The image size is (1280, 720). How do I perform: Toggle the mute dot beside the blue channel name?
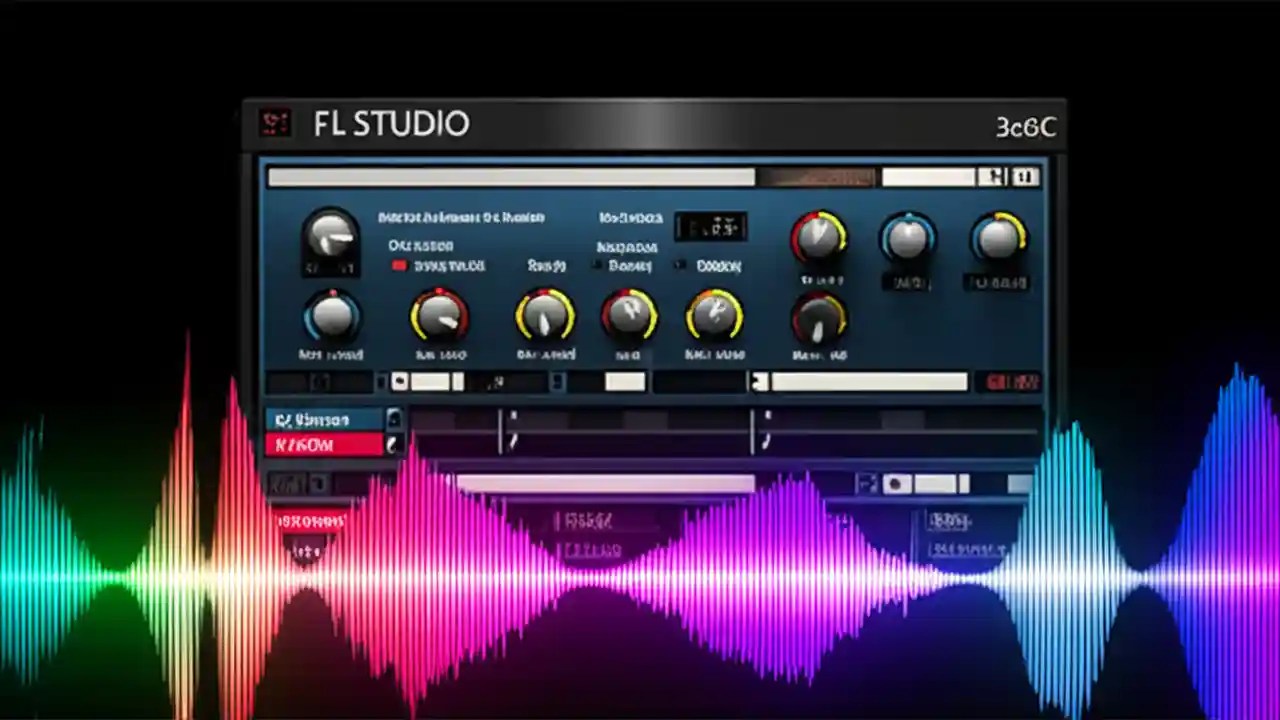click(393, 420)
